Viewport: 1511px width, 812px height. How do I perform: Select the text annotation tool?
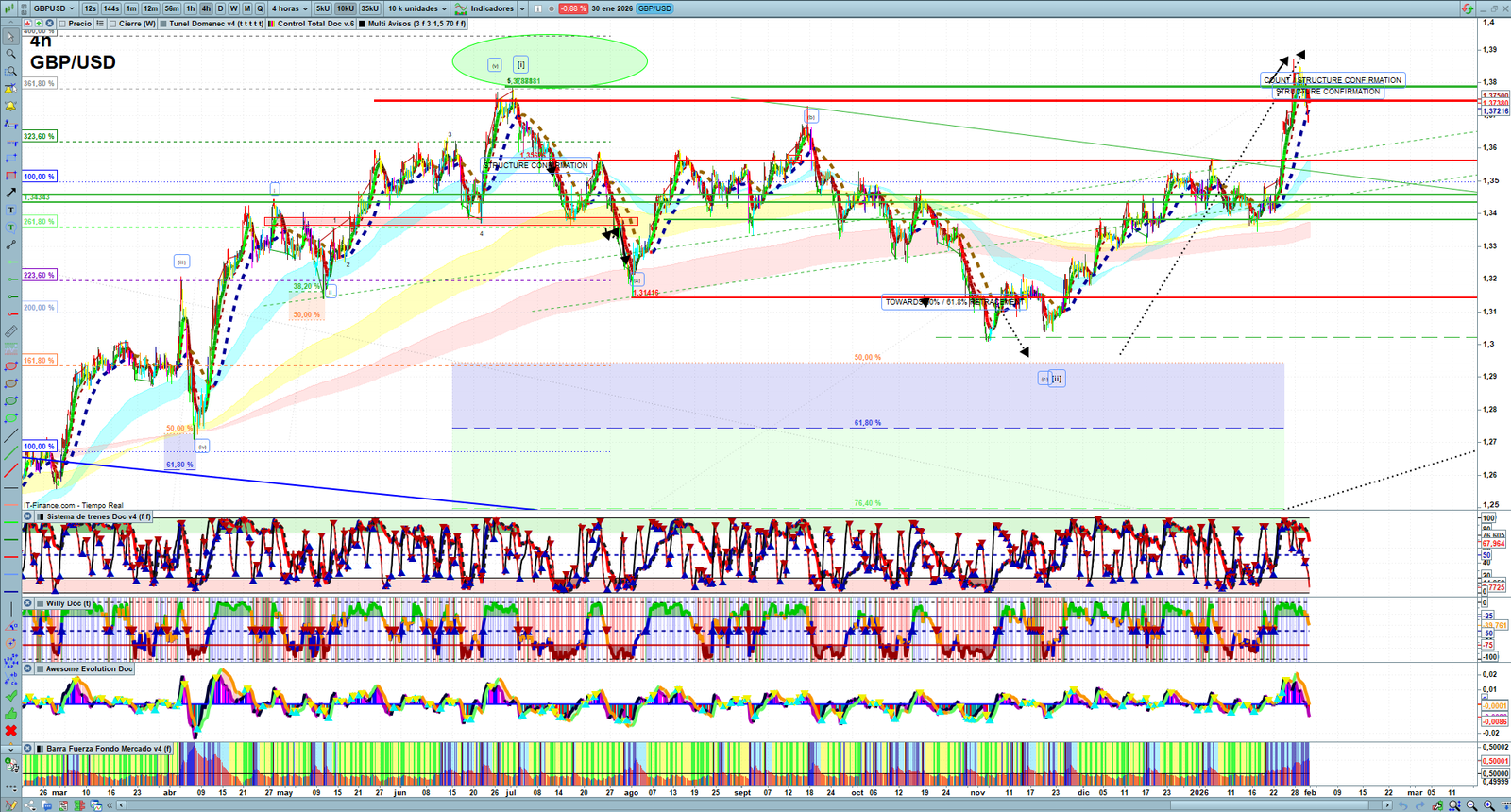click(10, 210)
